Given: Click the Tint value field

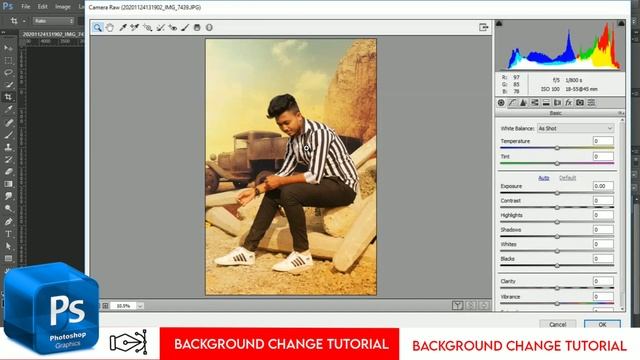Looking at the screenshot, I should [603, 156].
